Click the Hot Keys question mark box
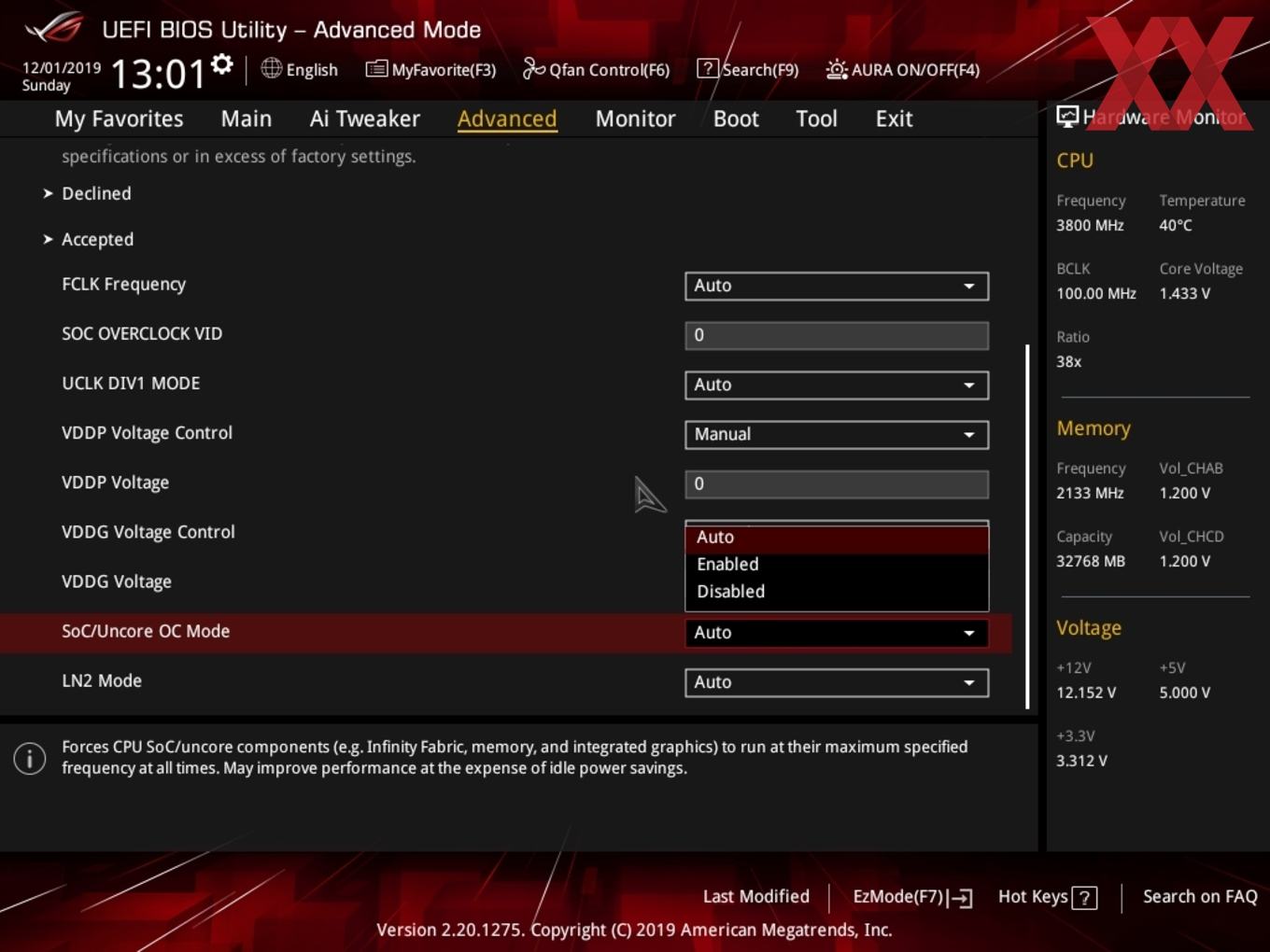The width and height of the screenshot is (1270, 952). tap(1084, 898)
